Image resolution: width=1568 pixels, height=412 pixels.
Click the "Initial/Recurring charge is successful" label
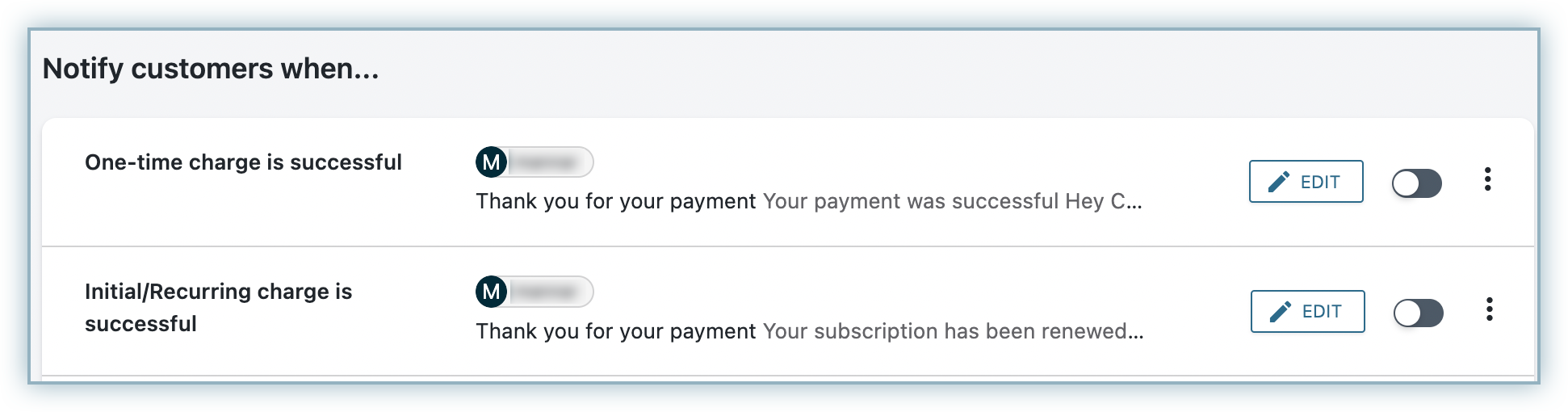[x=218, y=307]
